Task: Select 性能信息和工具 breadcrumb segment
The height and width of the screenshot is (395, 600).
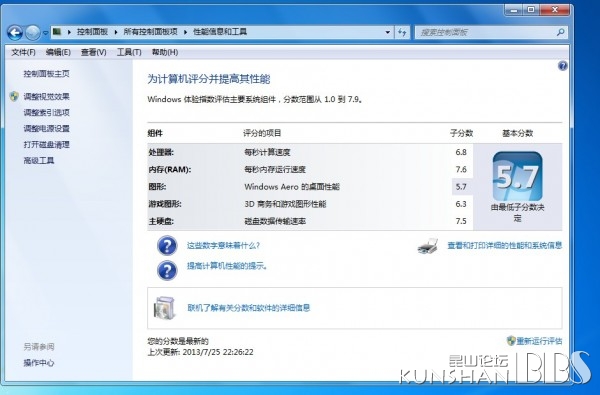Action: pyautogui.click(x=220, y=32)
